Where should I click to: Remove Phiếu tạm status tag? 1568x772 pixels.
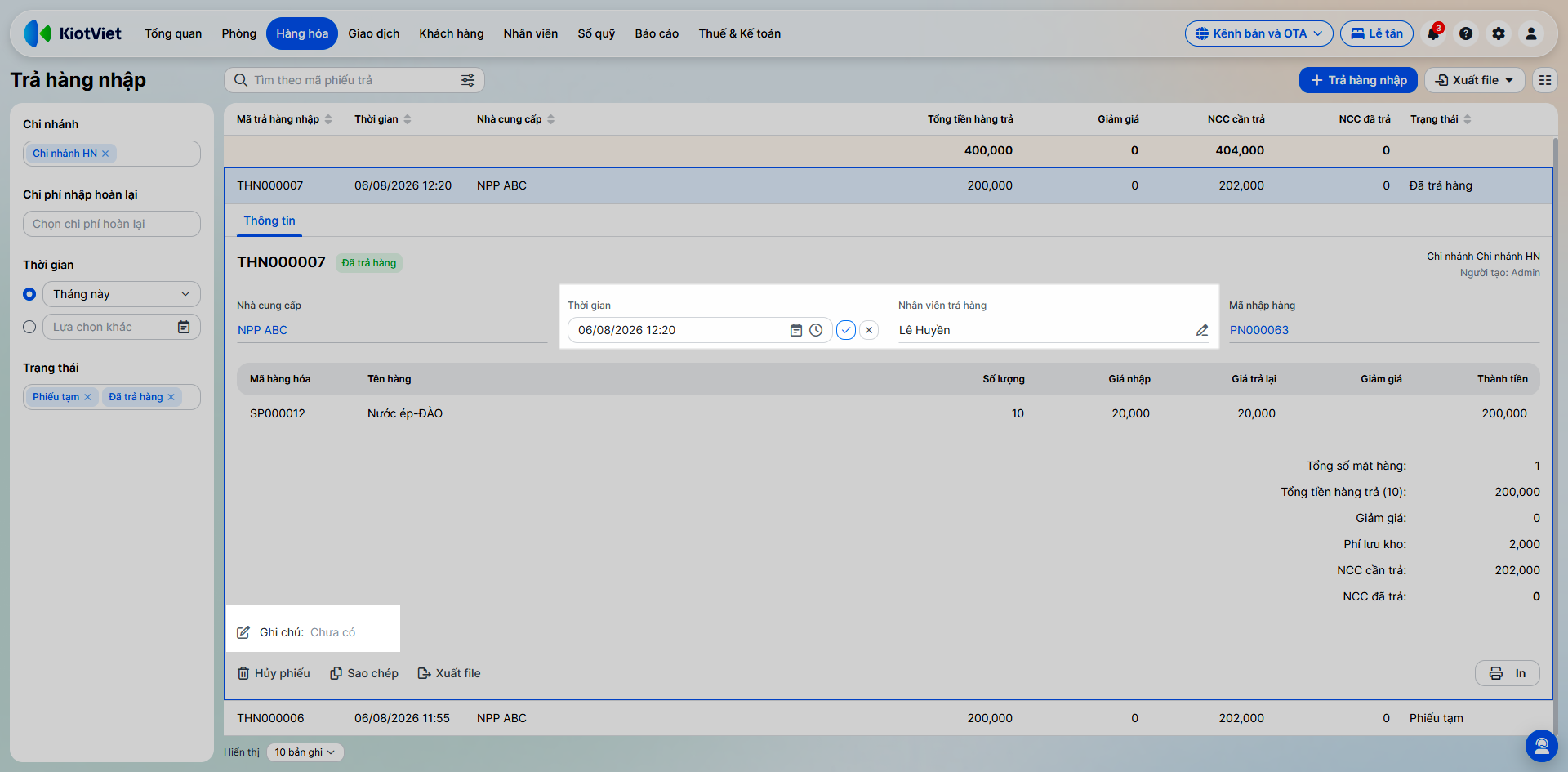coord(87,397)
